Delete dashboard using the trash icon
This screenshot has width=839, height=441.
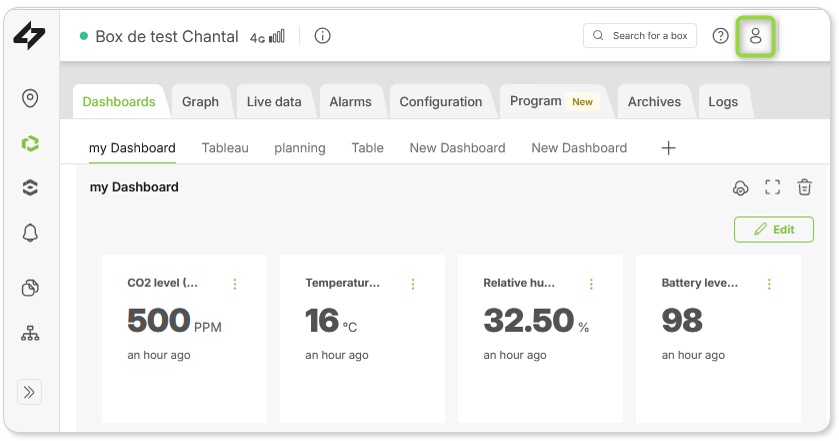tap(804, 187)
